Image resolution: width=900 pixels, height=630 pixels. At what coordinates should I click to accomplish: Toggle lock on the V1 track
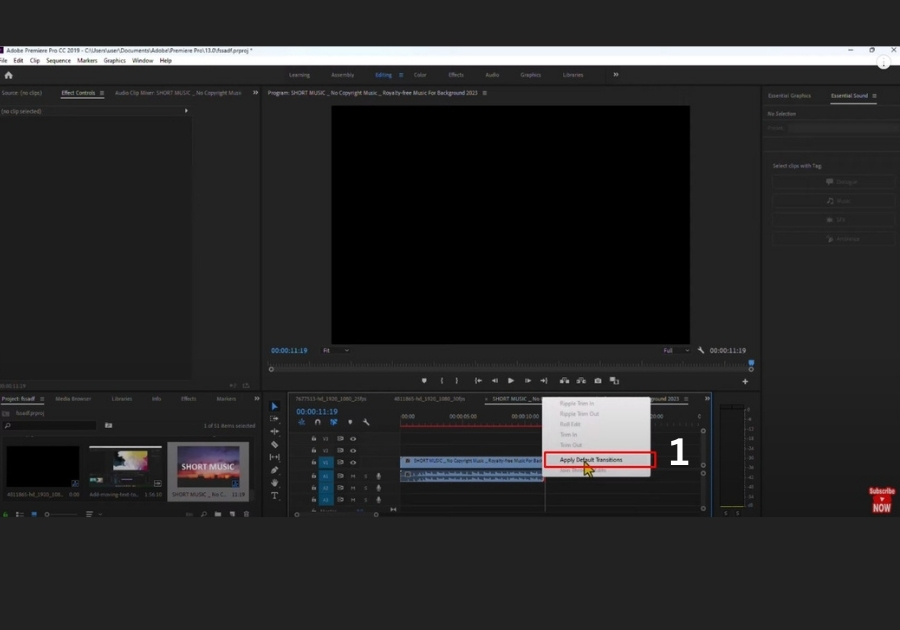pyautogui.click(x=314, y=463)
